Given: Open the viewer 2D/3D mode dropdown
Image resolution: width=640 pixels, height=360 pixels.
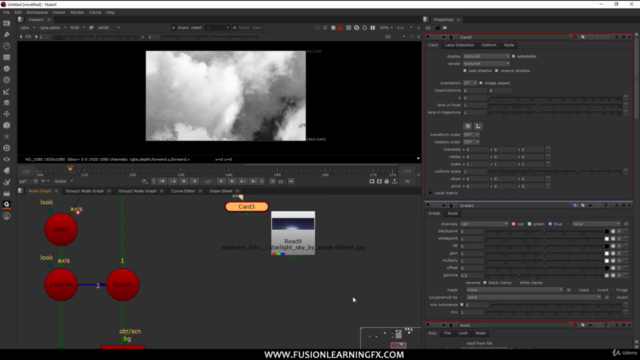Looking at the screenshot, I should coord(395,37).
